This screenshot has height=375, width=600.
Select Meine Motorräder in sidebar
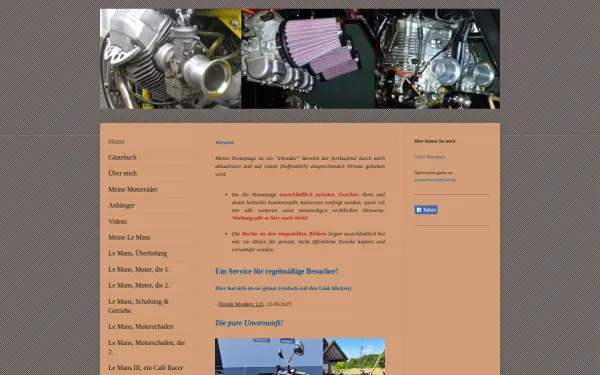click(x=133, y=189)
